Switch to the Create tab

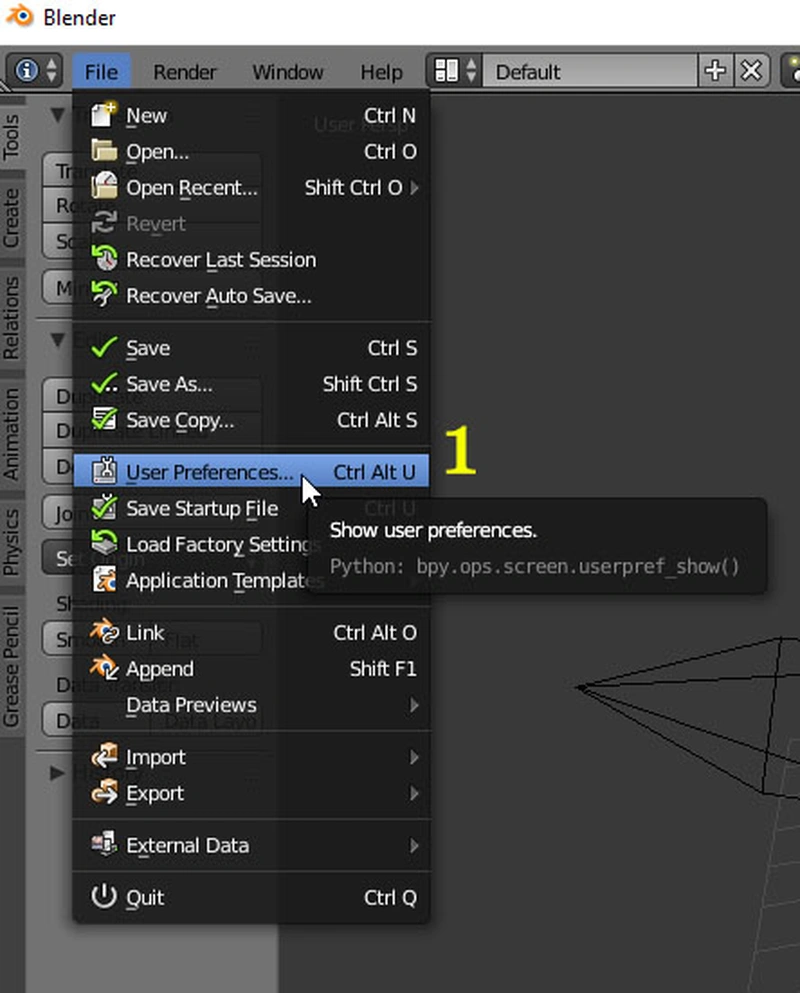coord(12,218)
